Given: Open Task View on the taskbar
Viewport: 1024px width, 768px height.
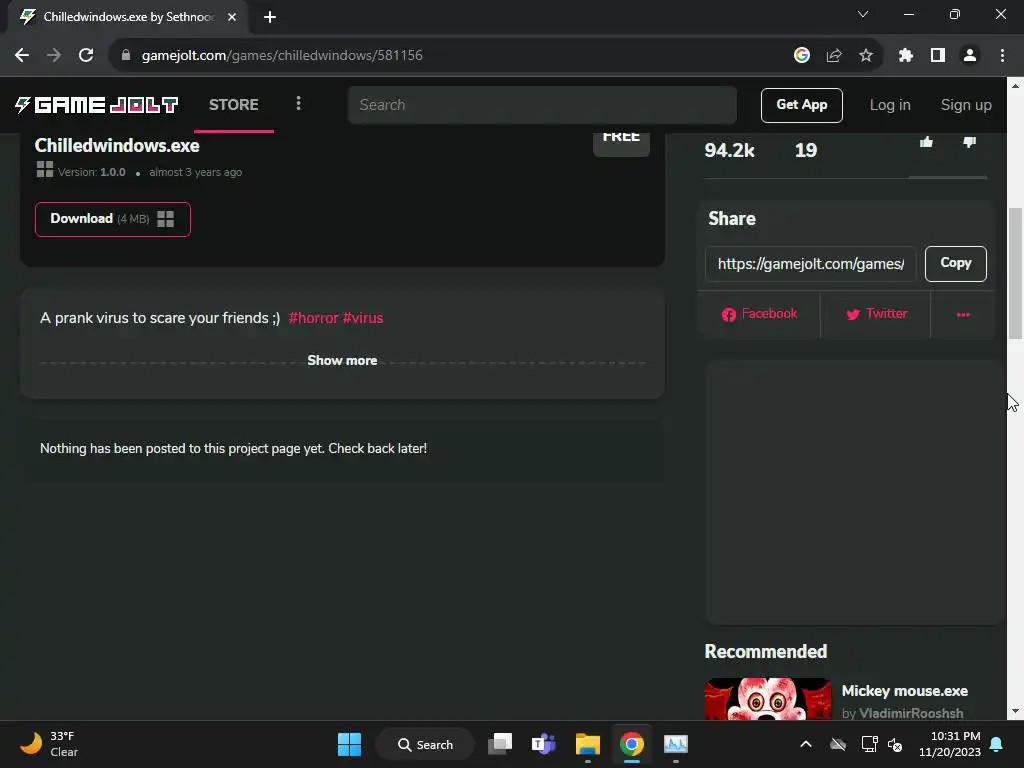Looking at the screenshot, I should [500, 744].
